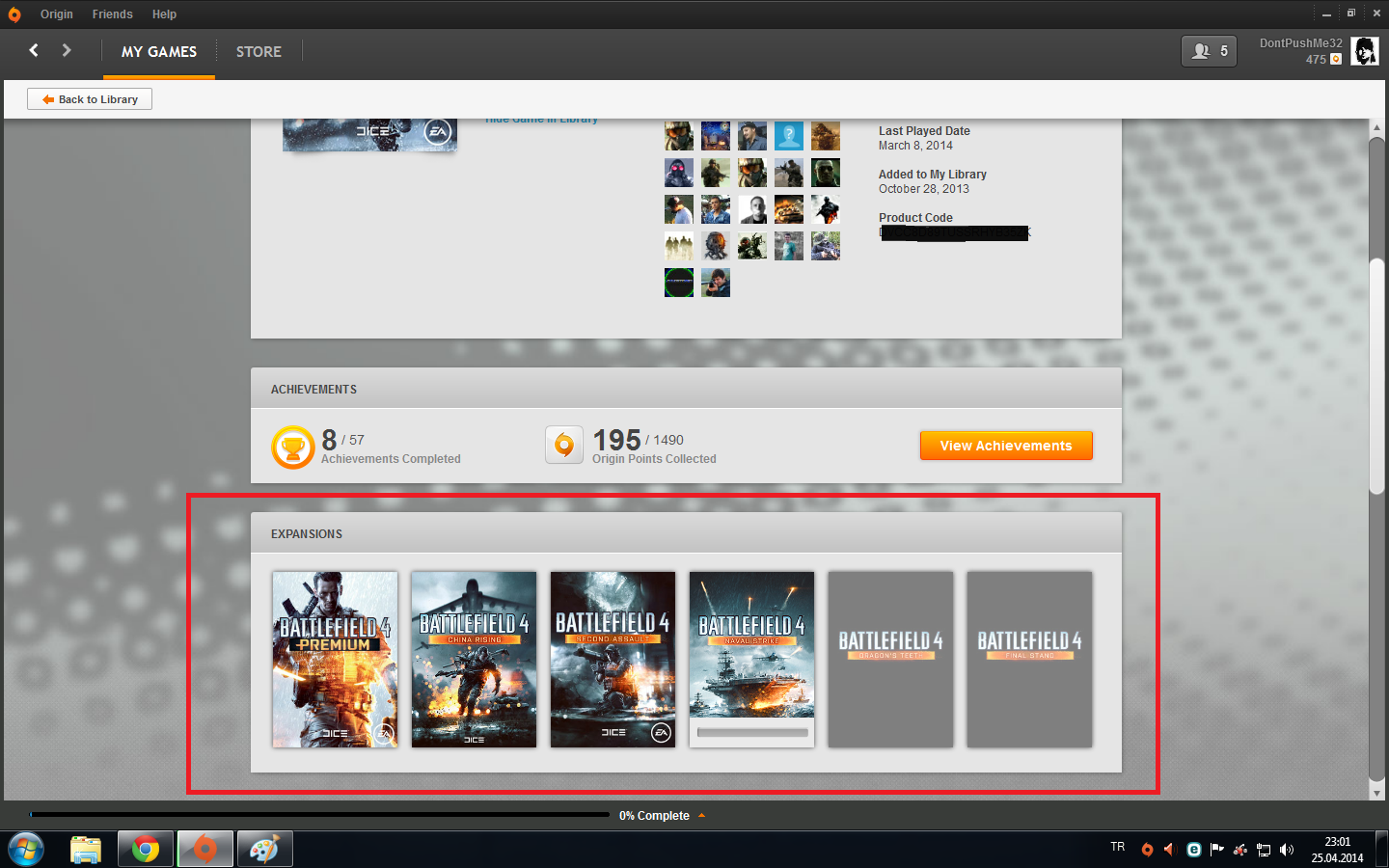Select the starry night painting friend avatar

point(716,136)
